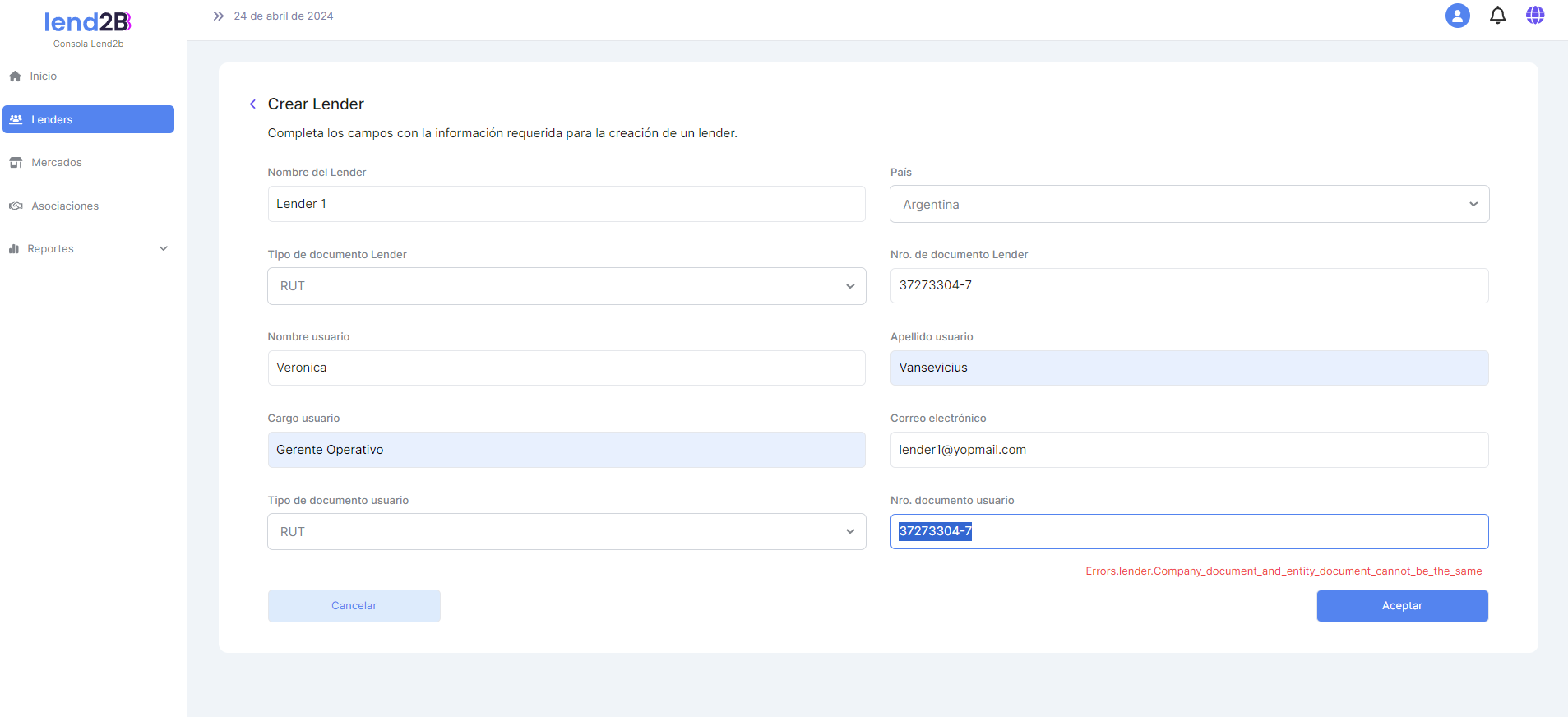
Task: Click the Inicio home icon
Action: [15, 76]
